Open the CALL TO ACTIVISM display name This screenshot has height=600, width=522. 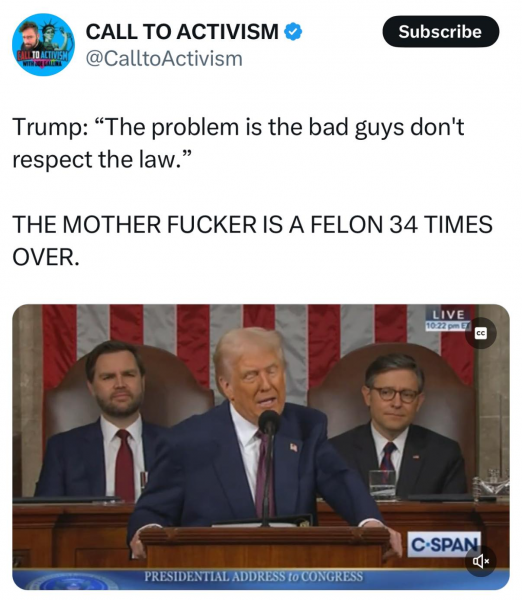click(182, 31)
